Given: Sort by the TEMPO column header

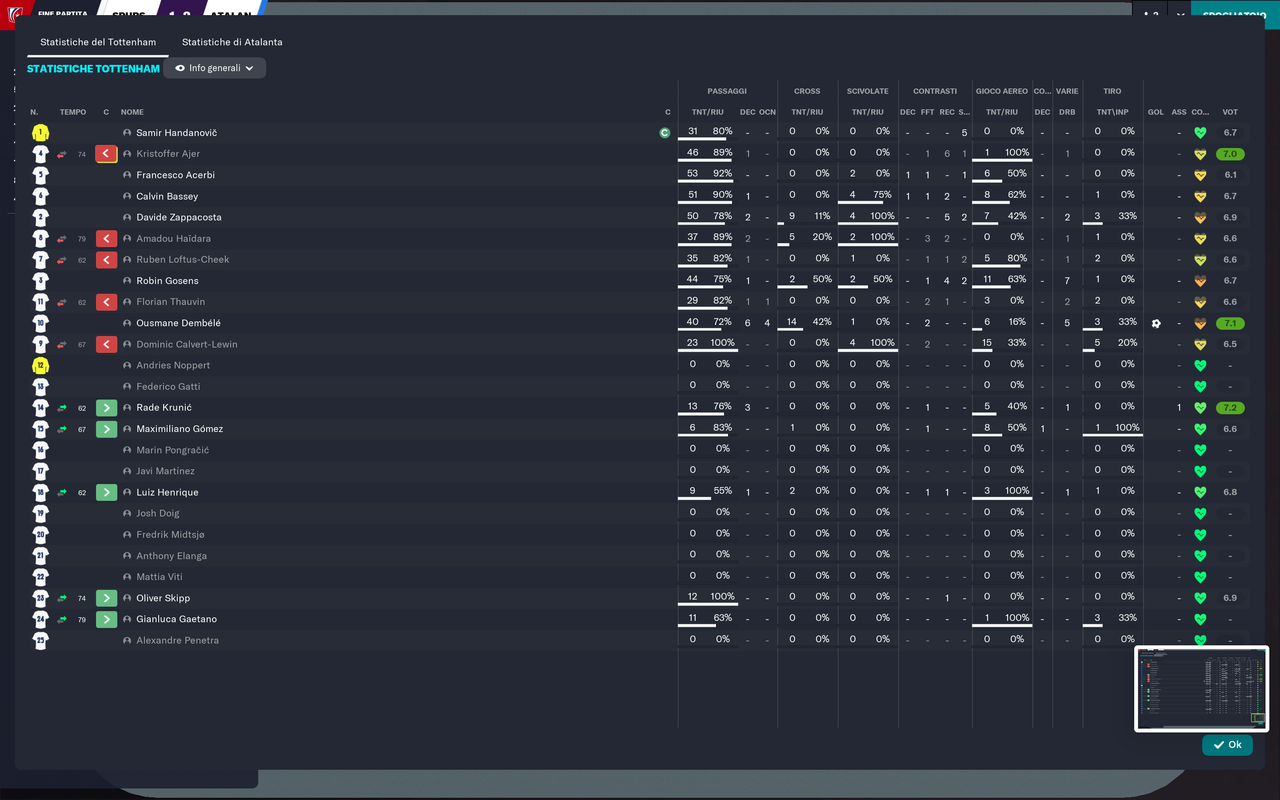Looking at the screenshot, I should [x=73, y=112].
